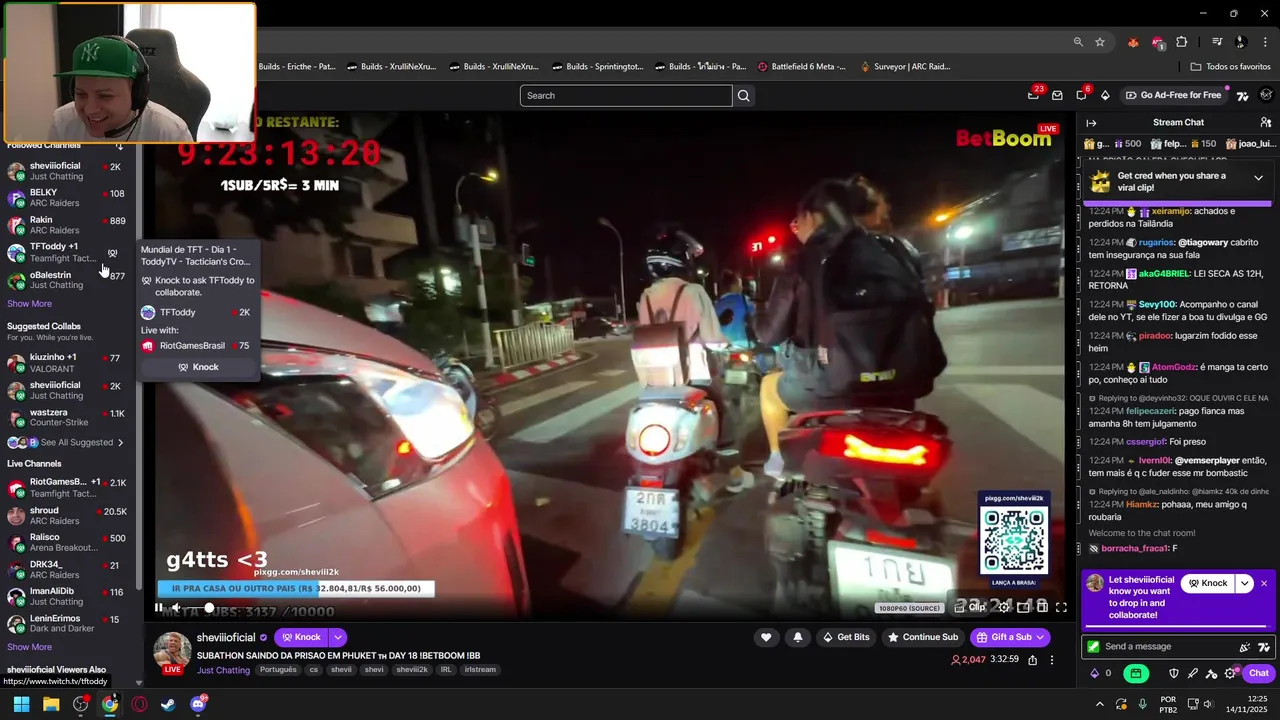Open MetaMask fox extension icon

(1133, 42)
